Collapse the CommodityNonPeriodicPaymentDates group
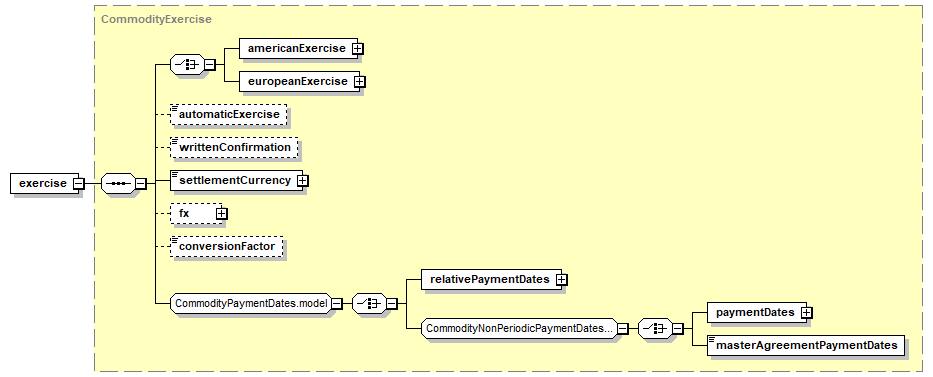The width and height of the screenshot is (933, 377). (622, 328)
